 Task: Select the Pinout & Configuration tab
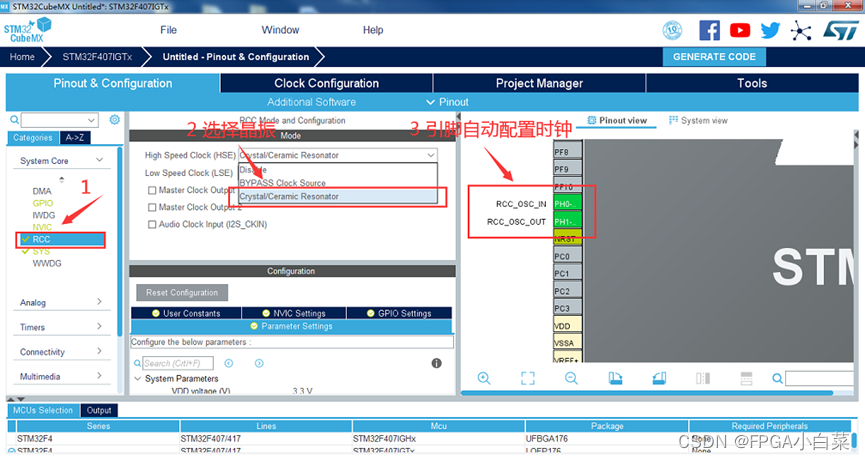pyautogui.click(x=113, y=83)
